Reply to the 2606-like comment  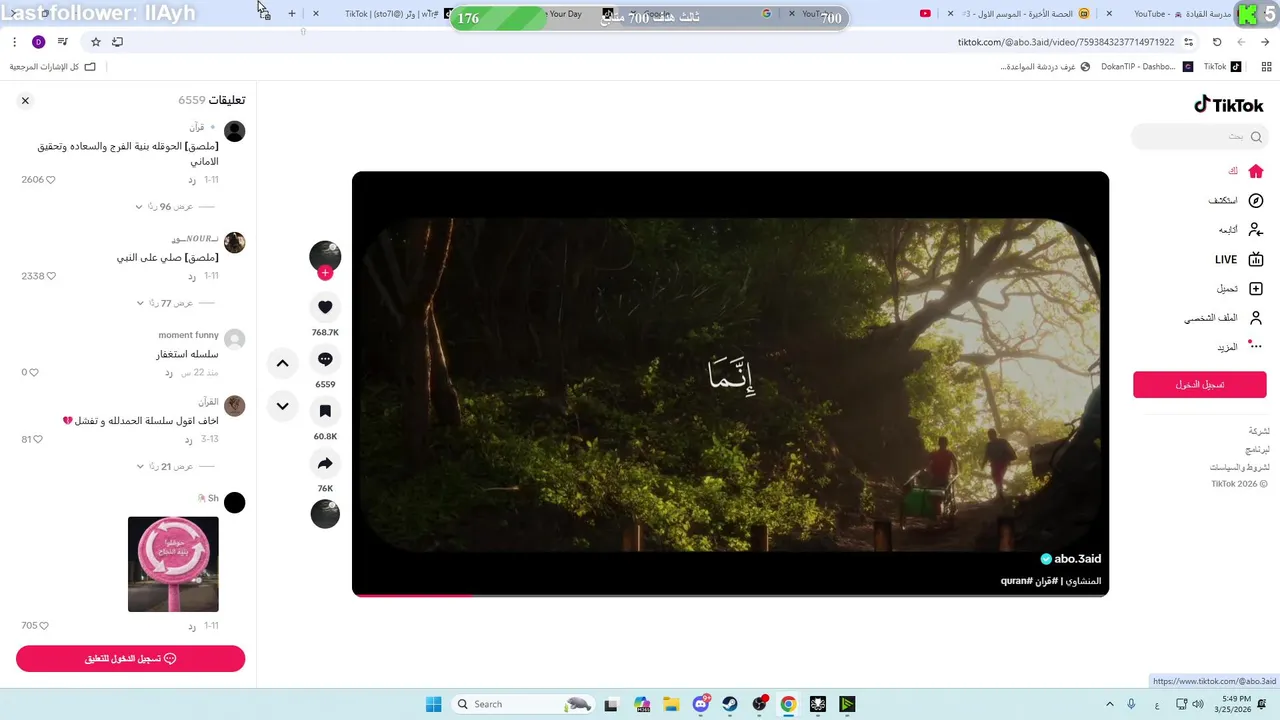[x=192, y=180]
